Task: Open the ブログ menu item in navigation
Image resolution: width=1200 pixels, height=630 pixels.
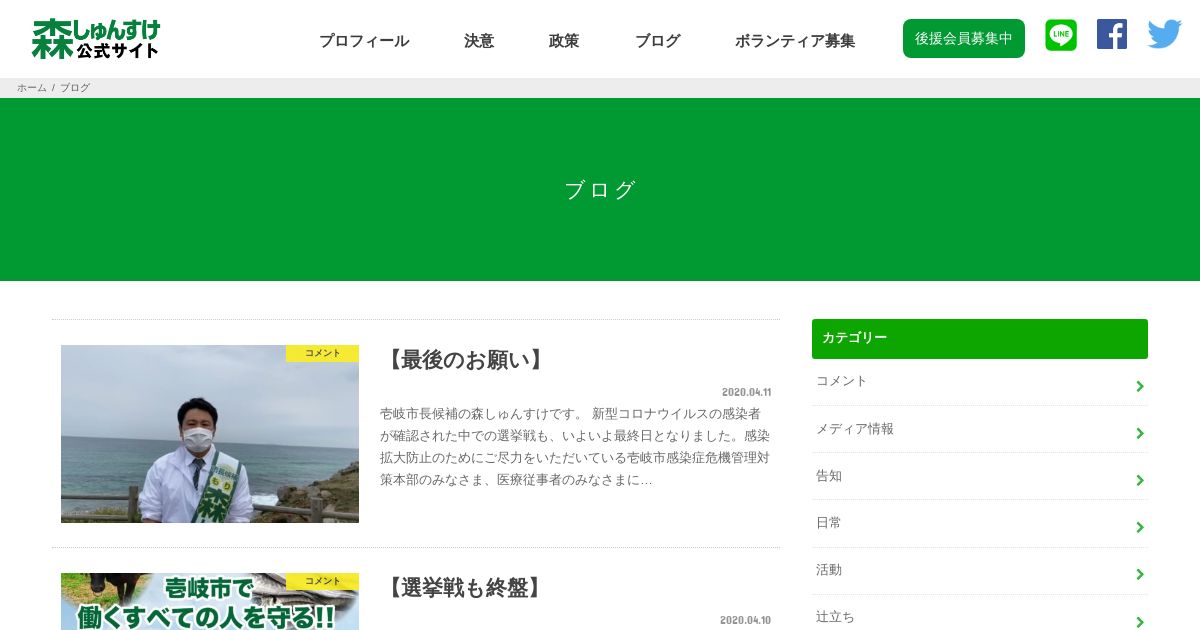Action: point(657,41)
